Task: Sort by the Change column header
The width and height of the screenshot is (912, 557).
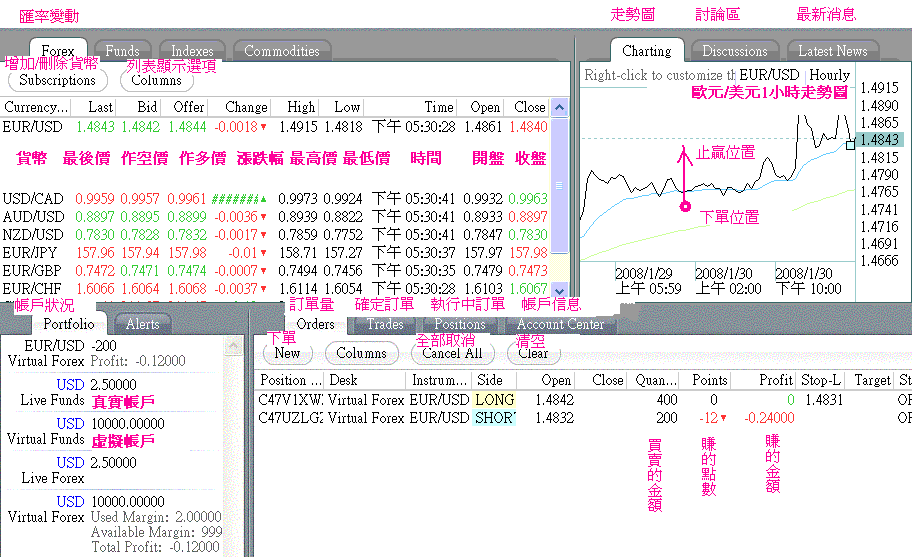Action: (245, 107)
